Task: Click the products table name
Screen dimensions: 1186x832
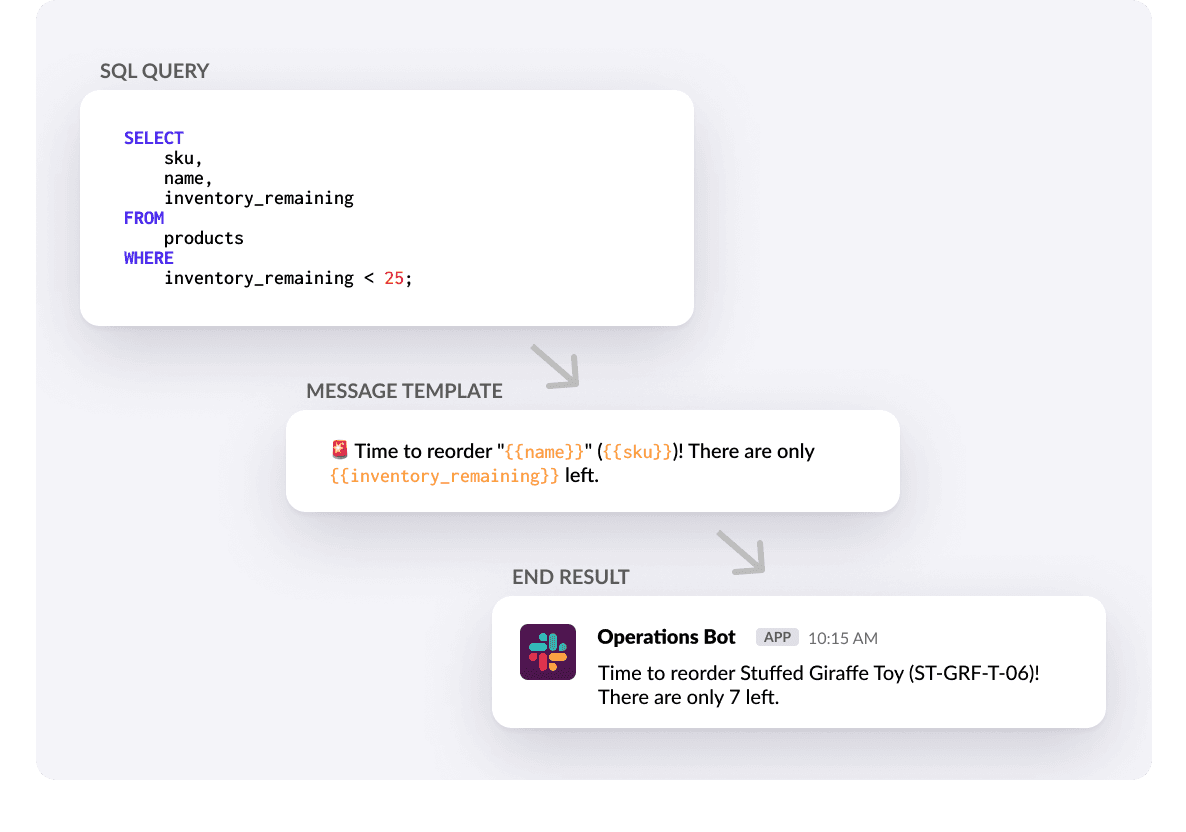Action: pos(204,238)
